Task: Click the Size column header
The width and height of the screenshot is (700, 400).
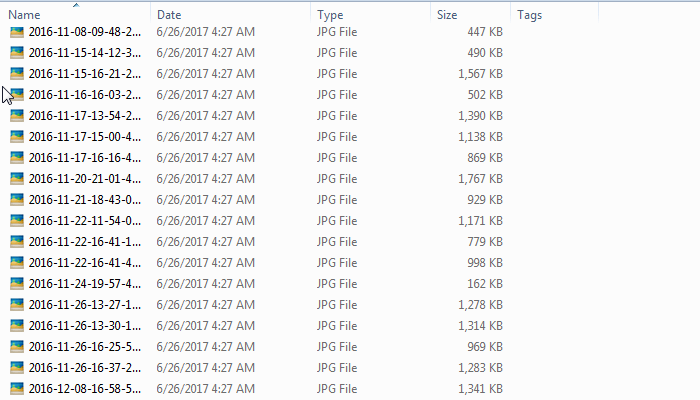Action: point(447,15)
